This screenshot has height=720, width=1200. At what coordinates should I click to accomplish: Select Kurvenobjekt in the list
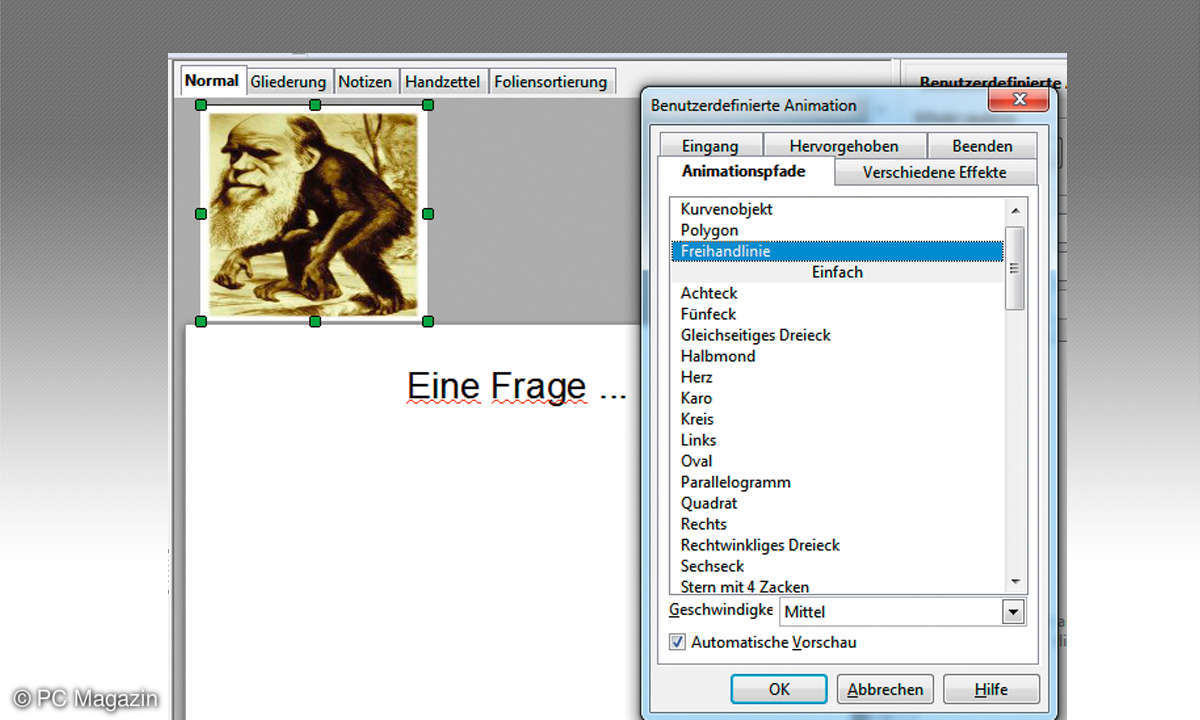(837, 209)
